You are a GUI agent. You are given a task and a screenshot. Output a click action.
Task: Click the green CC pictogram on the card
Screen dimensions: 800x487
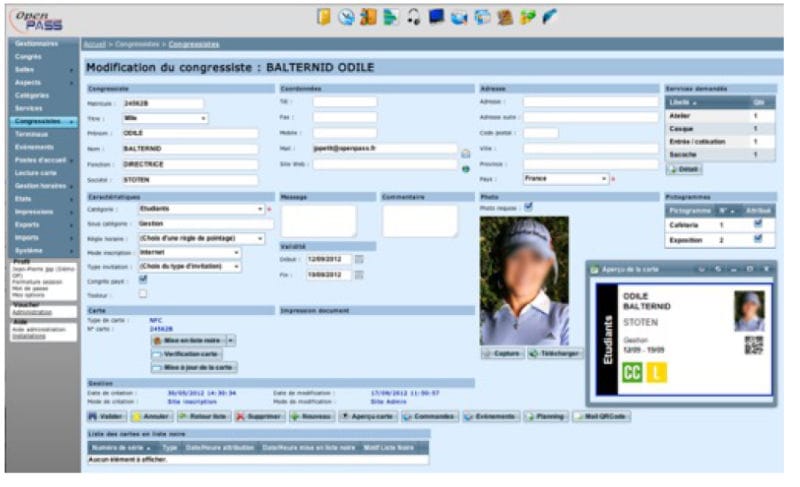[632, 372]
